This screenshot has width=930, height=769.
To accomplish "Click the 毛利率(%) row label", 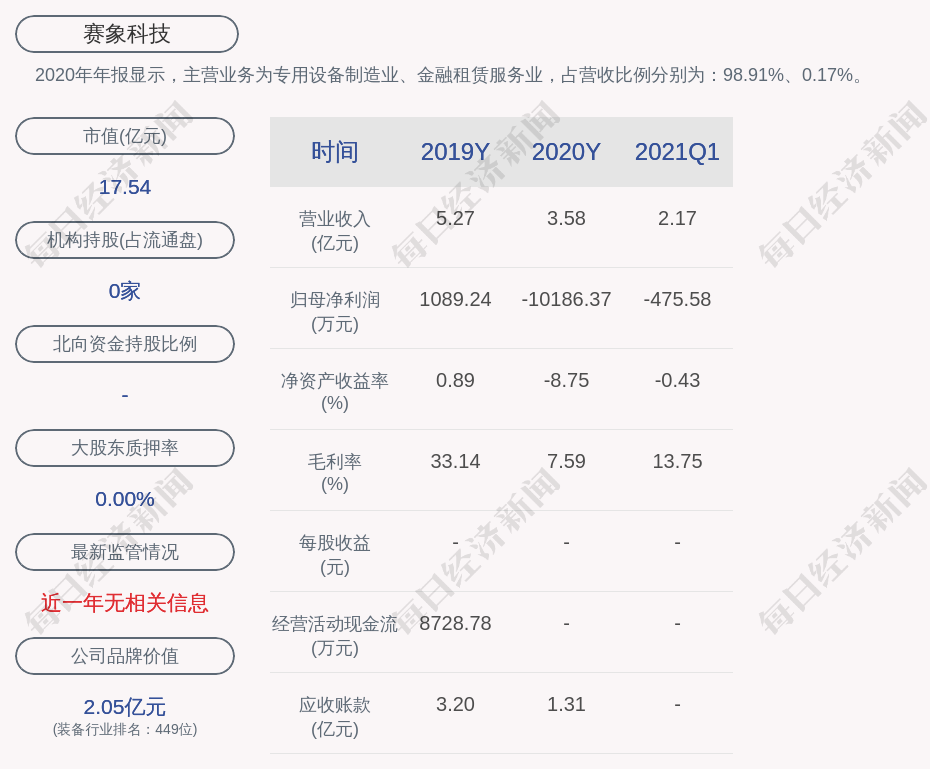I will point(335,473).
